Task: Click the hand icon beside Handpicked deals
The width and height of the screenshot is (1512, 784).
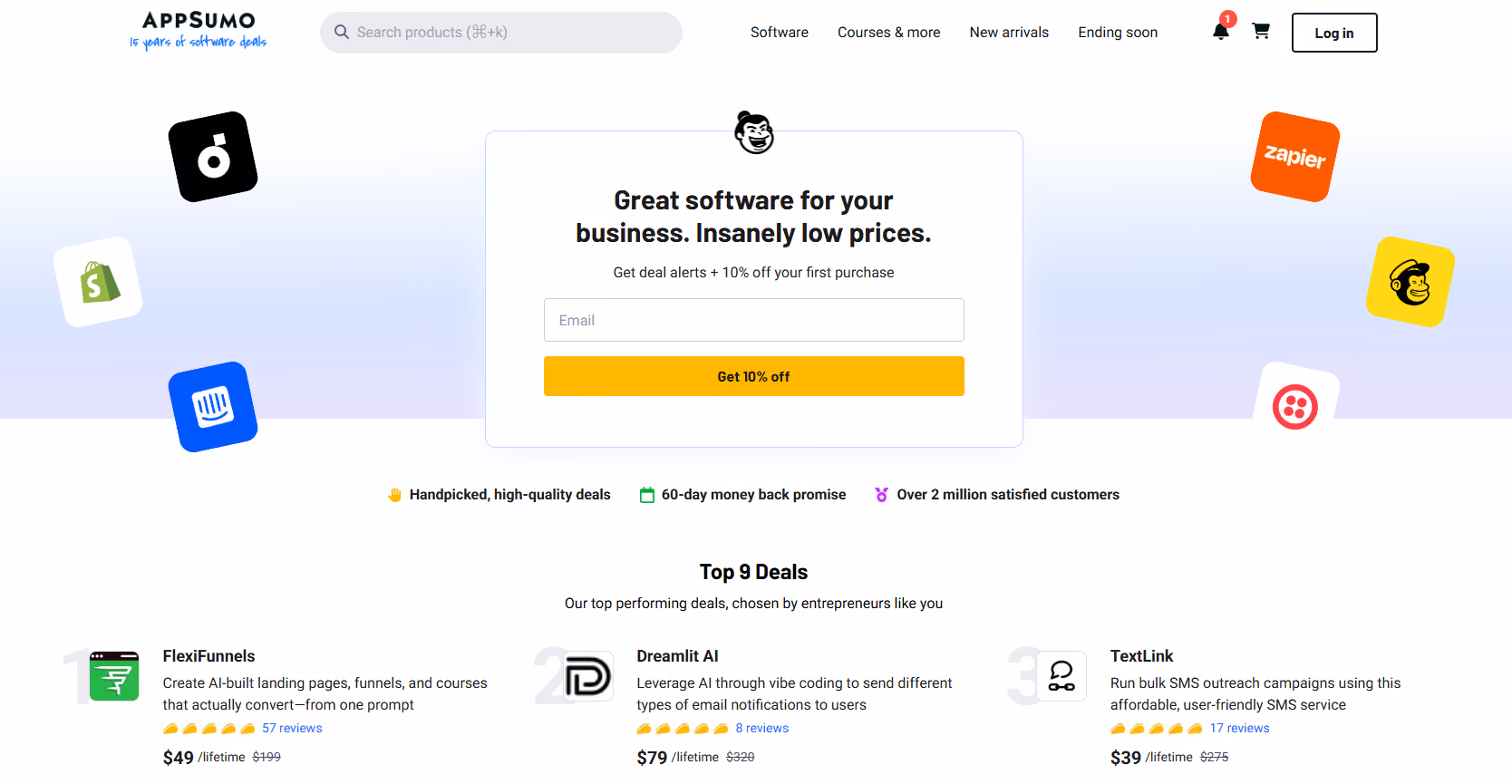Action: click(x=394, y=495)
